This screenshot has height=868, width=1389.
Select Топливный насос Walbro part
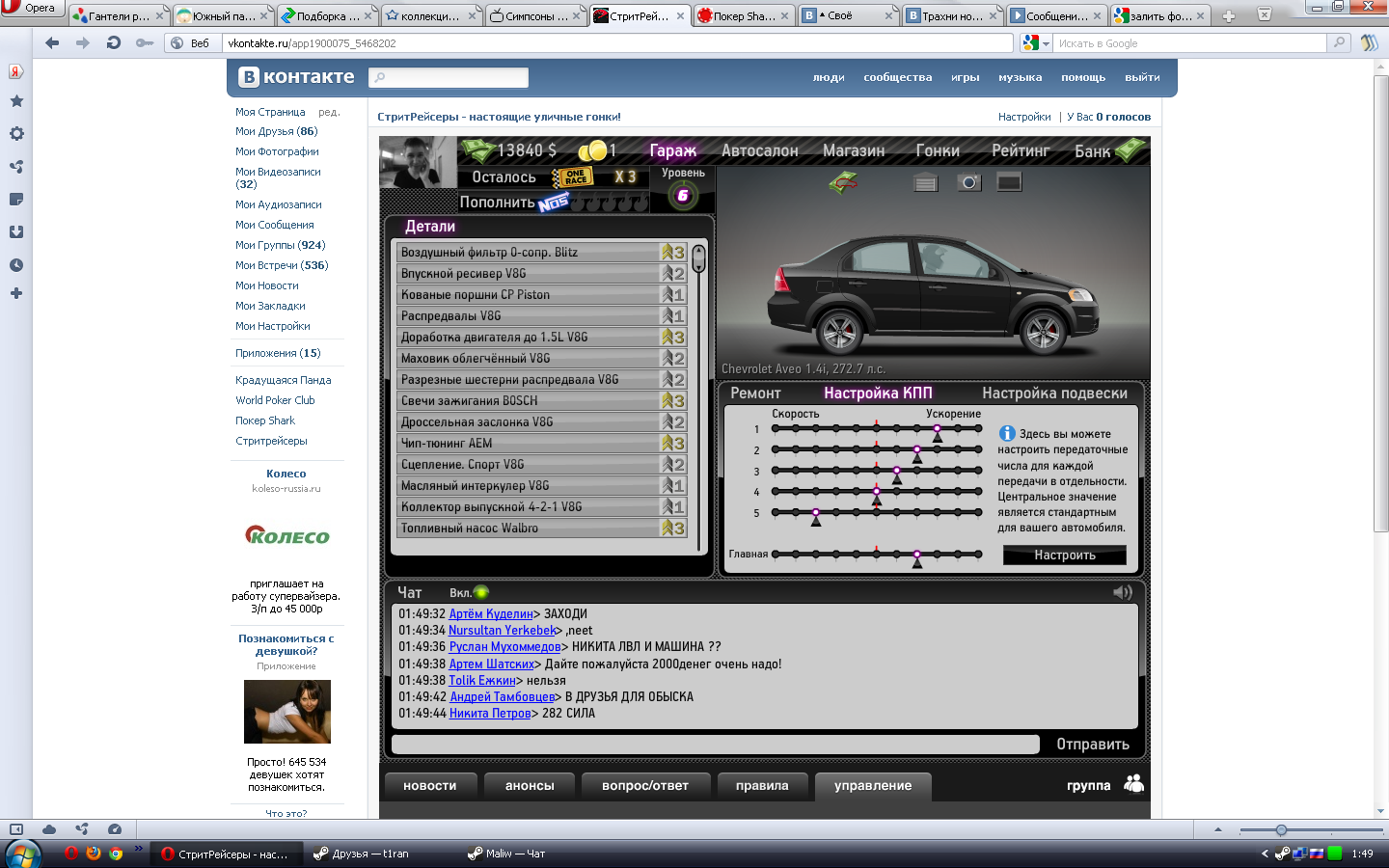541,529
